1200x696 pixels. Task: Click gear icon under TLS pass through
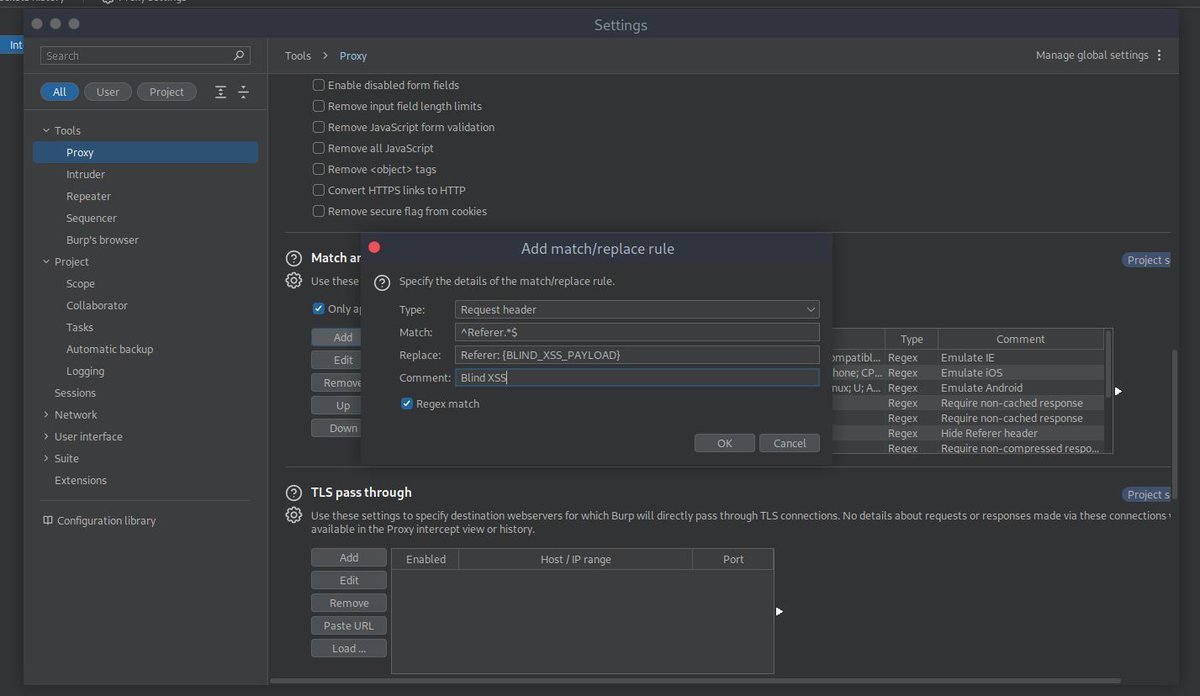coord(294,515)
